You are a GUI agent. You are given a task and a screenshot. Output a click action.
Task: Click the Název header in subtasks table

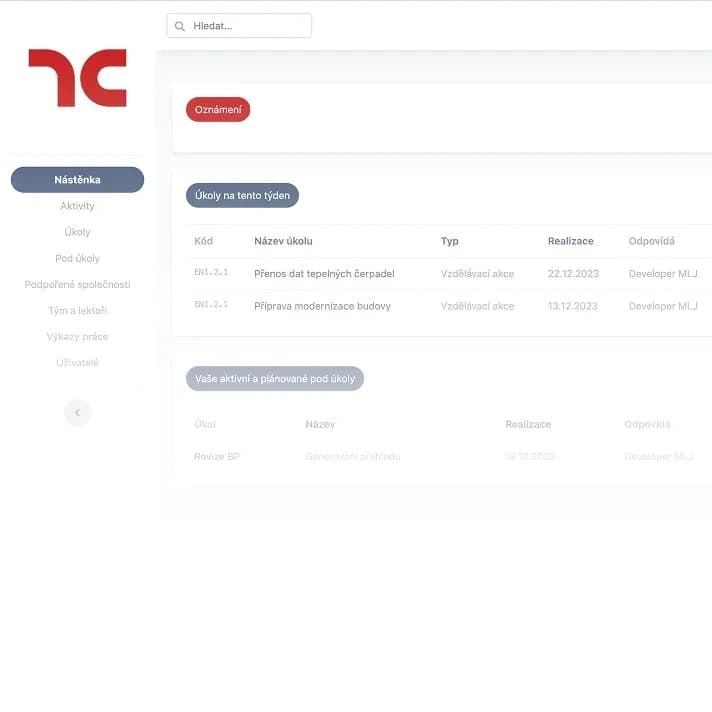[320, 425]
